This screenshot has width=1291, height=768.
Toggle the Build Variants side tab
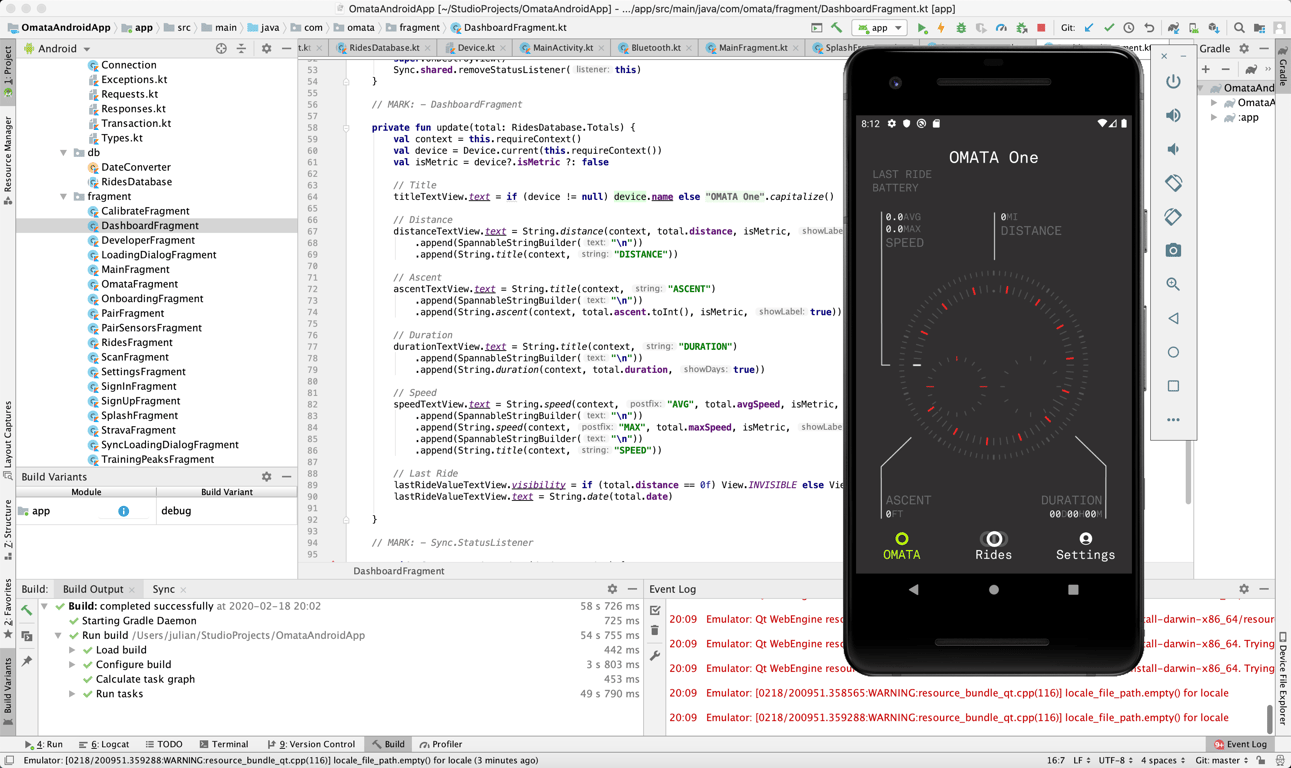coord(8,690)
